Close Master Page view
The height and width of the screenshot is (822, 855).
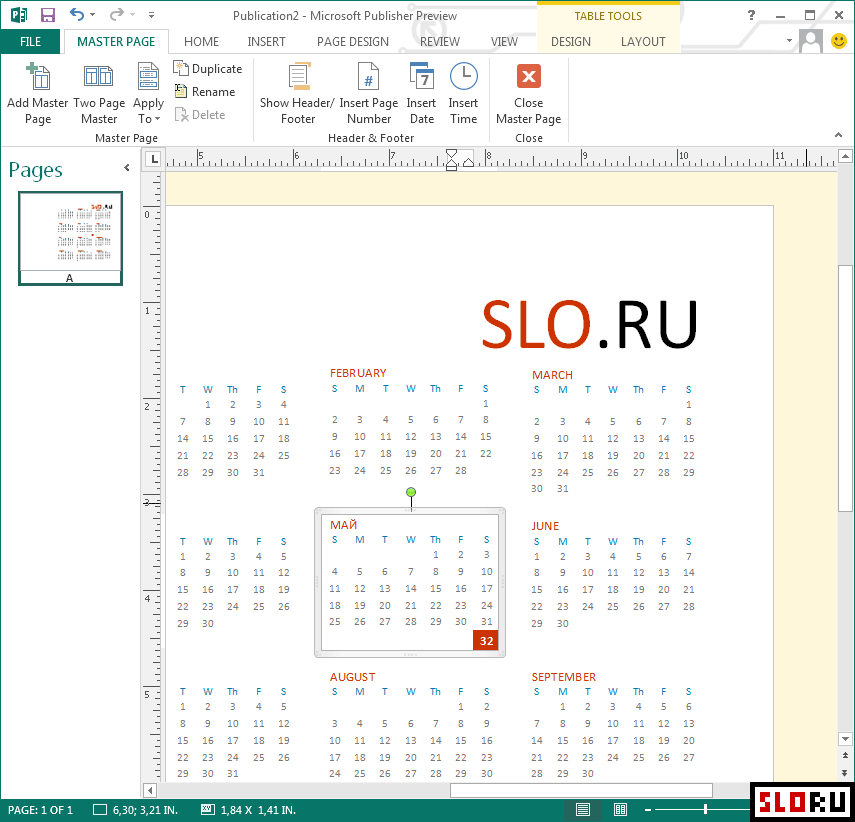528,94
